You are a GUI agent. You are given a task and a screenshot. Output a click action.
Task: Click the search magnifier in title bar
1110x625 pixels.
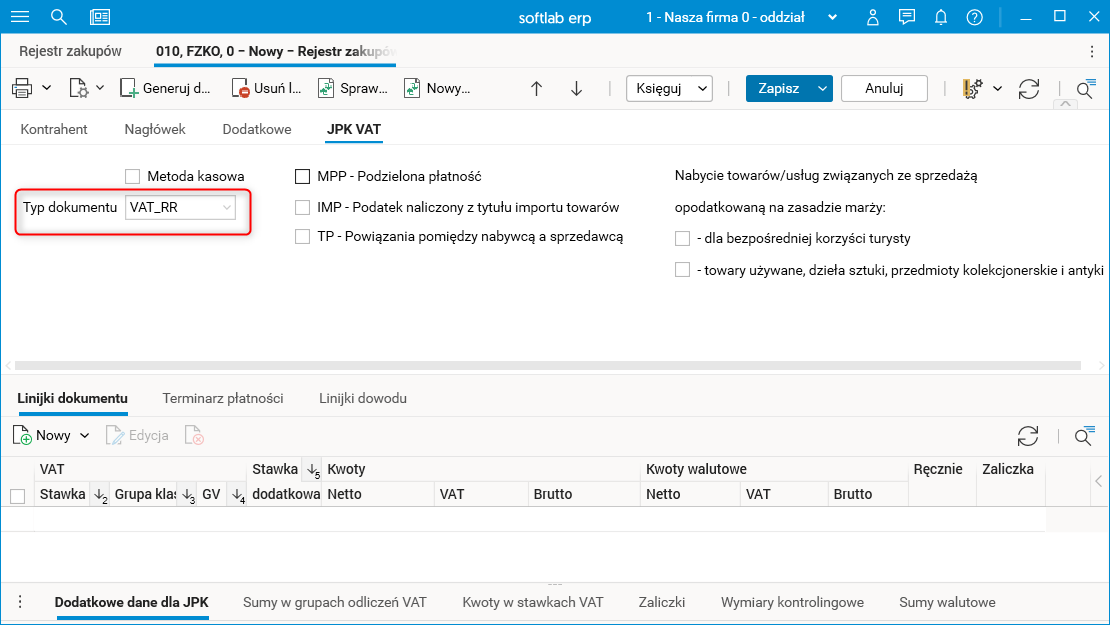58,17
